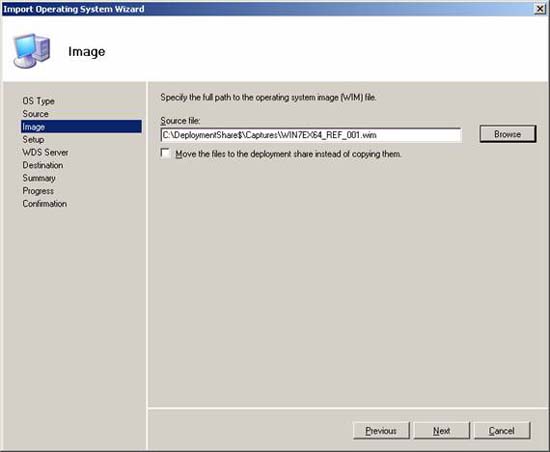The height and width of the screenshot is (452, 550).
Task: Select the Progress step
Action: 38,191
